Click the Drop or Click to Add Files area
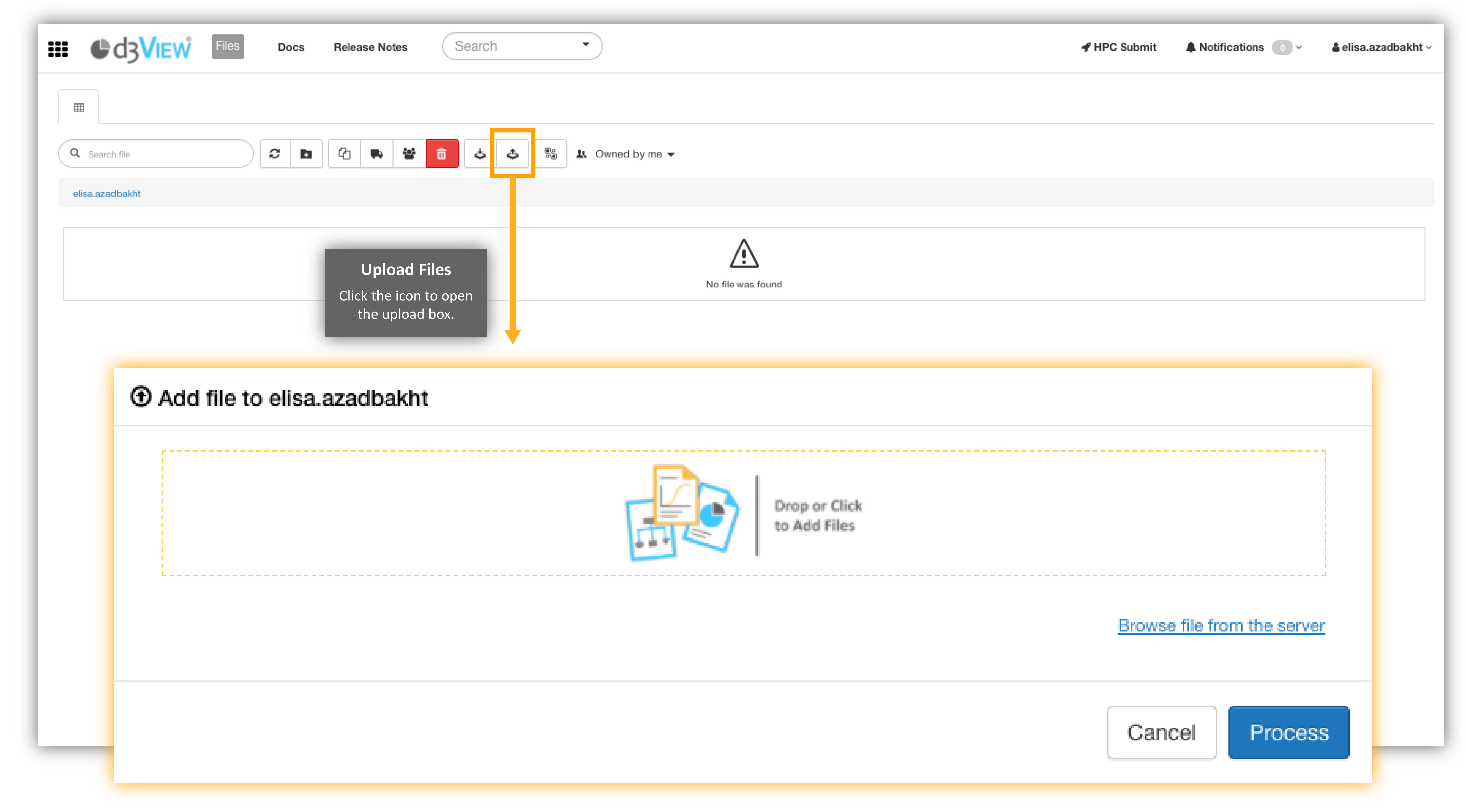Screen dimensions: 1466x812 744,513
